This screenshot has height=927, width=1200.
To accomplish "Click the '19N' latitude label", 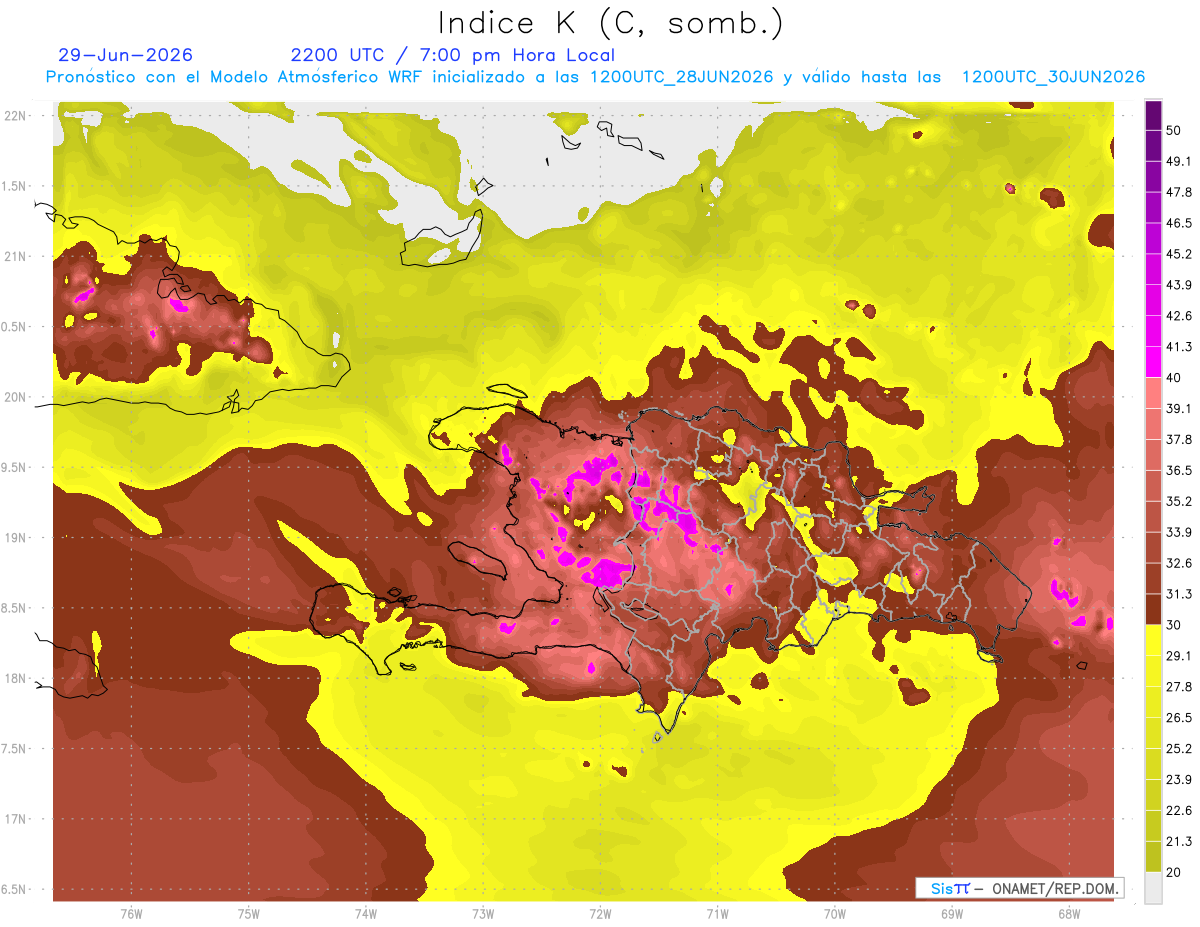I will tap(17, 538).
